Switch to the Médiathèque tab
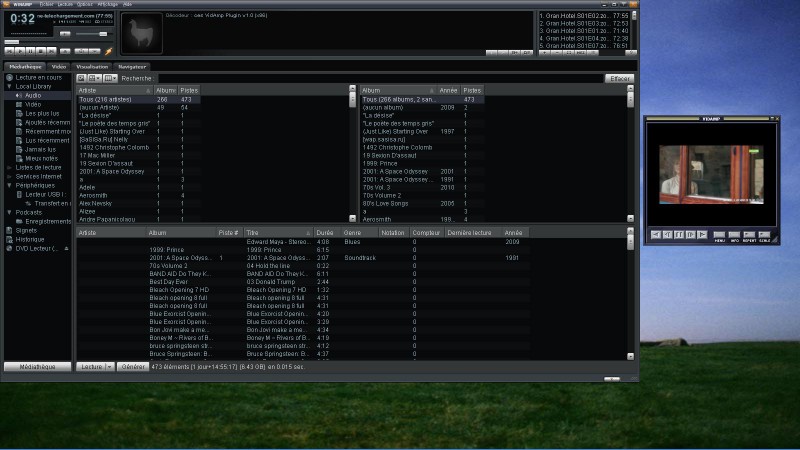800x450 pixels. click(x=26, y=67)
